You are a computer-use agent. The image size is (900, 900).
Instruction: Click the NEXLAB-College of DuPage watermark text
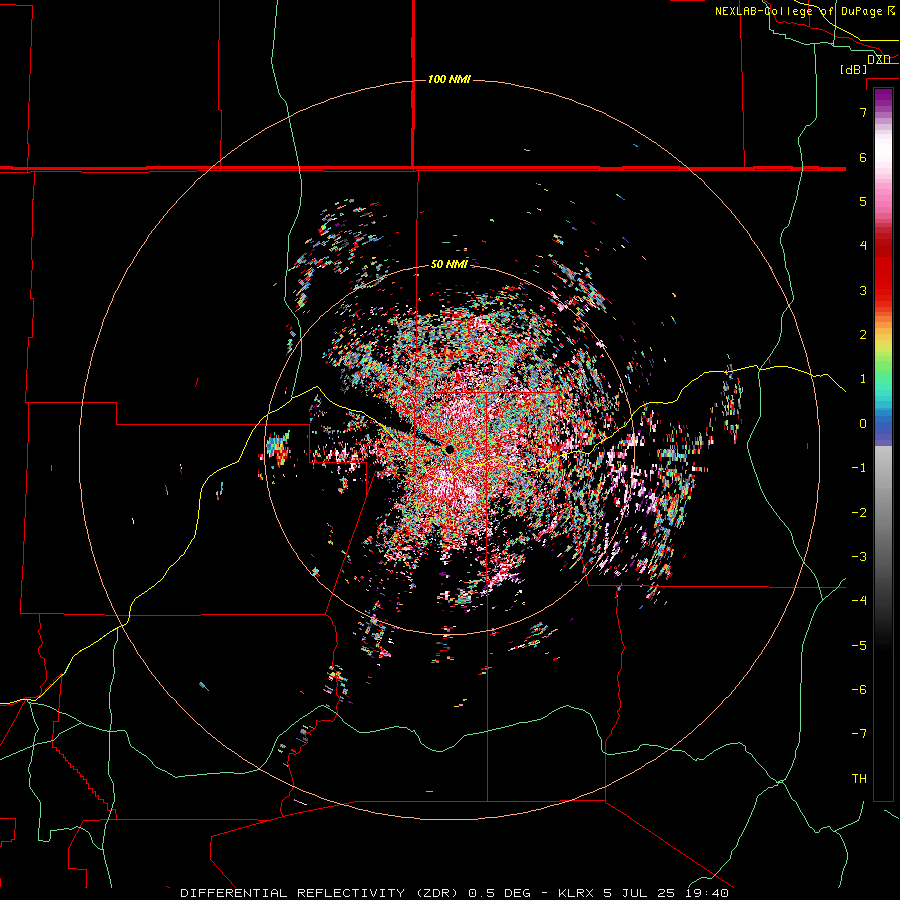pyautogui.click(x=804, y=11)
